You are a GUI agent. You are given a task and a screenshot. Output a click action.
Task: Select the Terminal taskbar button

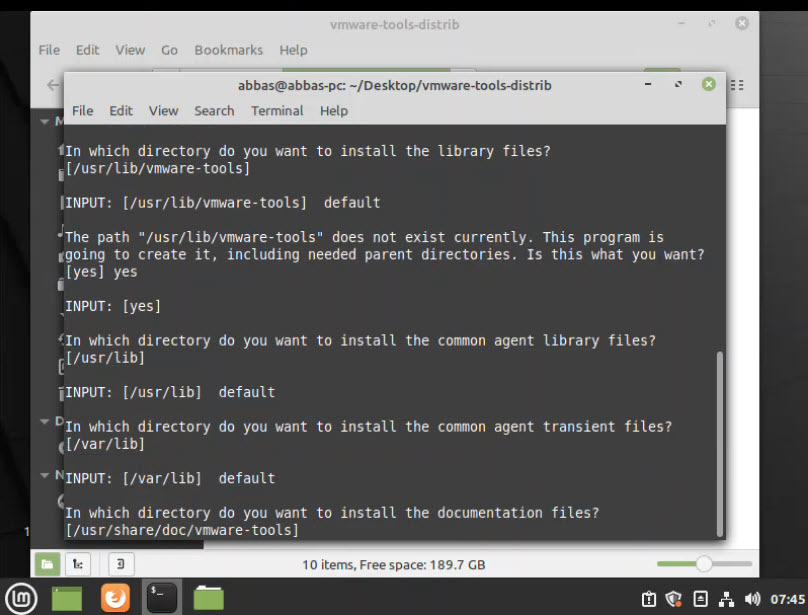[162, 598]
